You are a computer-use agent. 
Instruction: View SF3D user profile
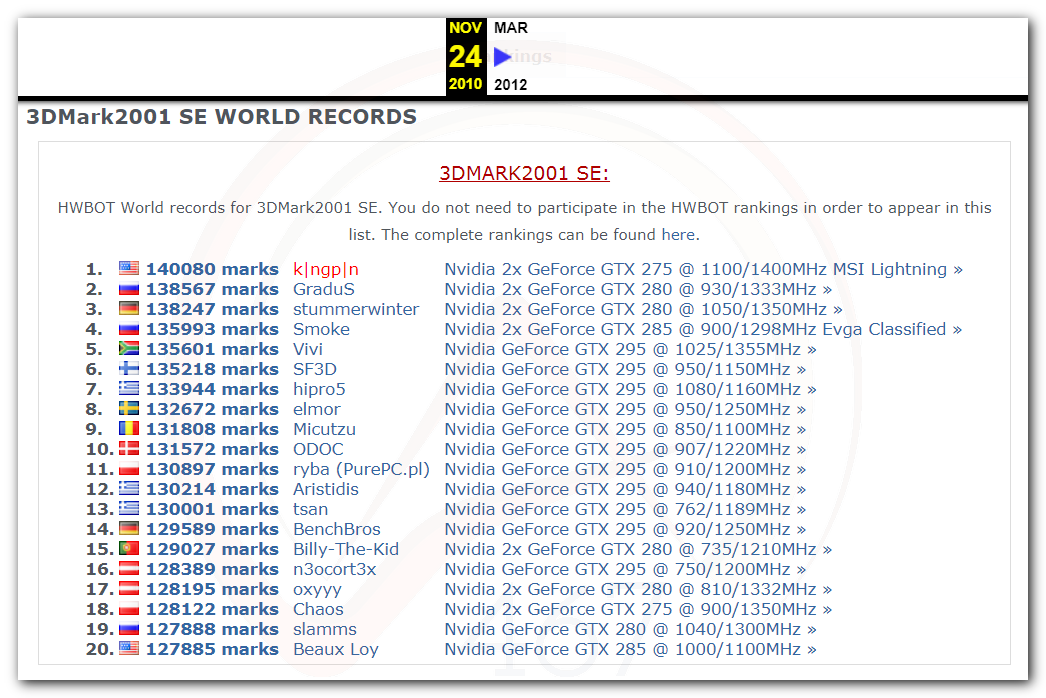point(315,369)
